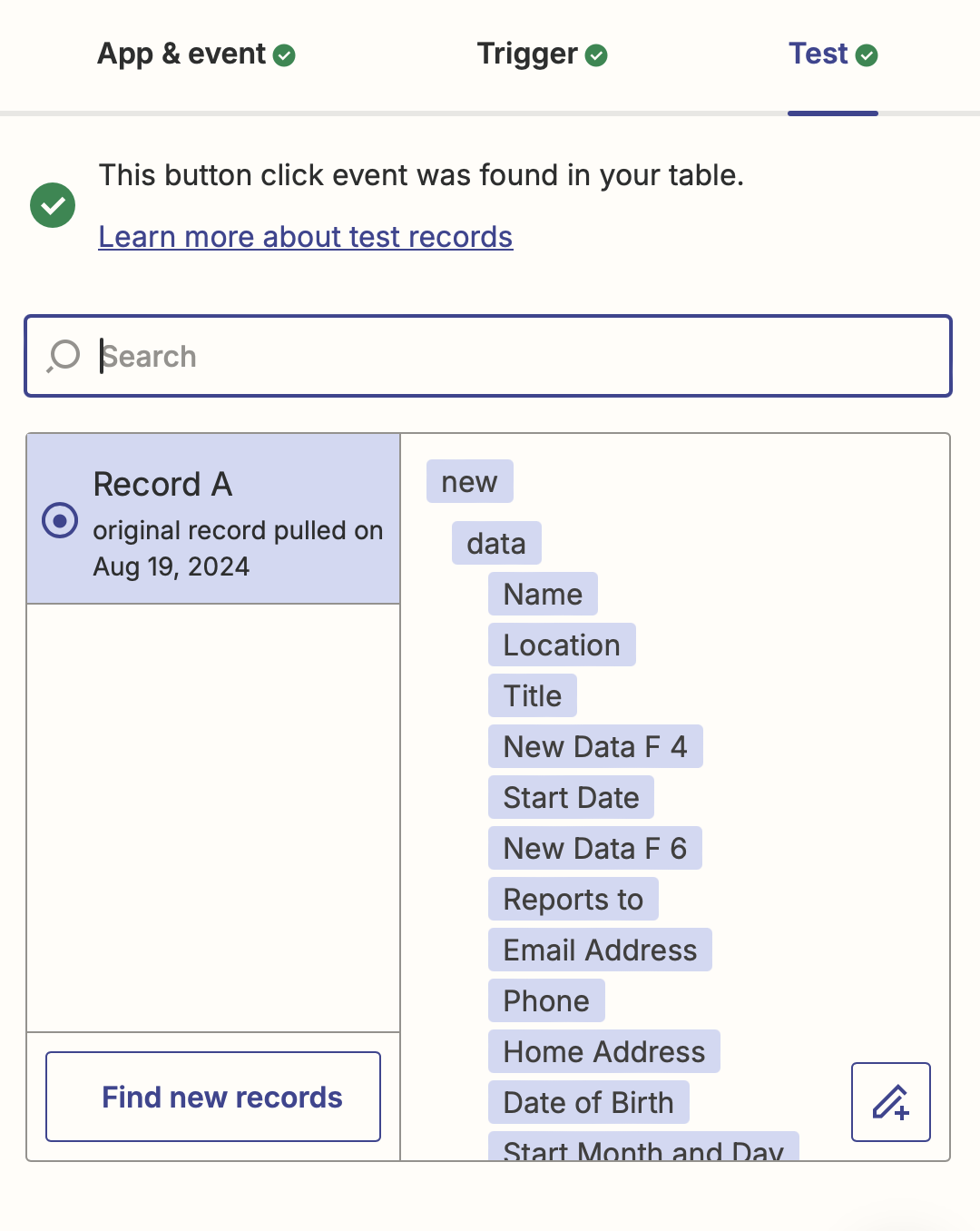Image resolution: width=980 pixels, height=1231 pixels.
Task: Click Find new records button
Action: click(x=213, y=1097)
